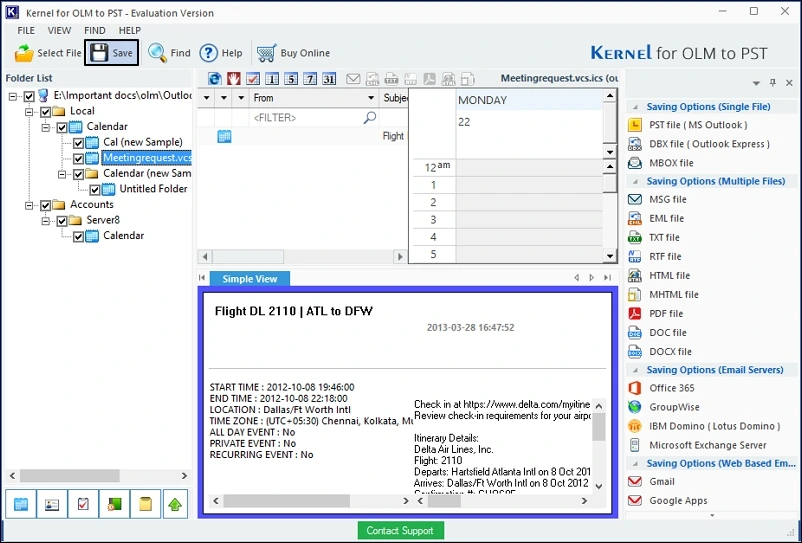Click the Buy Online cart button
This screenshot has height=543, width=802.
click(x=293, y=53)
